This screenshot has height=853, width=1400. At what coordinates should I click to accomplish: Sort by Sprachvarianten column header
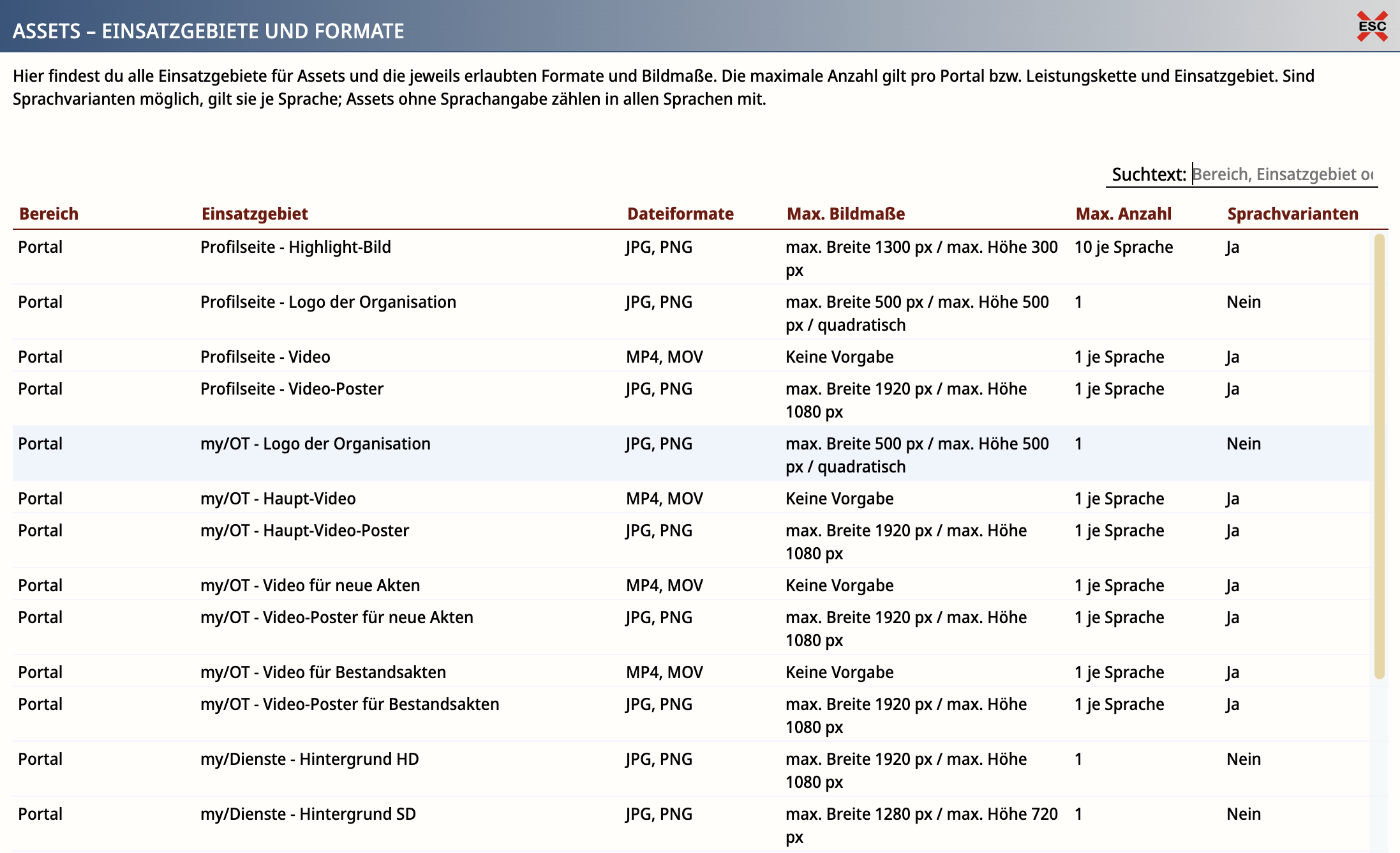1293,214
